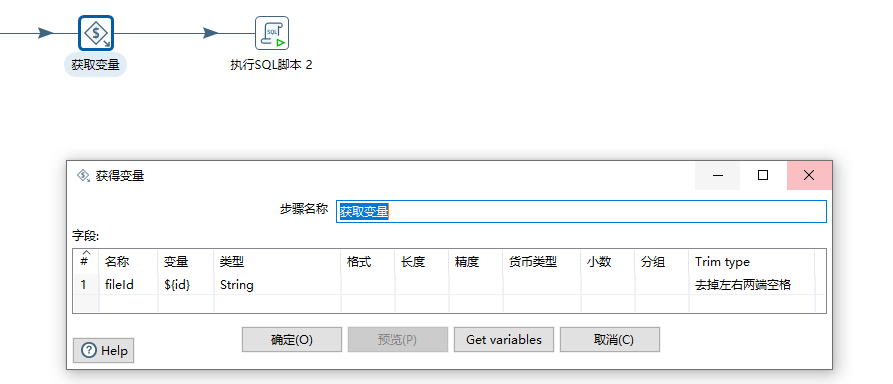Select the fileId name cell

pos(128,285)
